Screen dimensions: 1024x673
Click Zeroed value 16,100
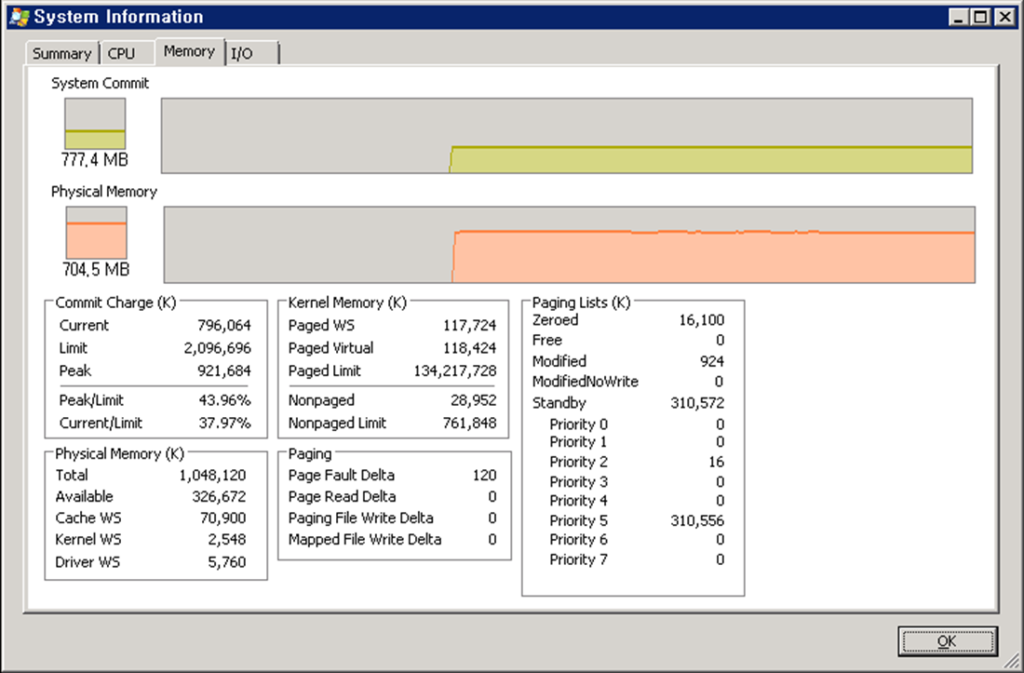coord(701,320)
